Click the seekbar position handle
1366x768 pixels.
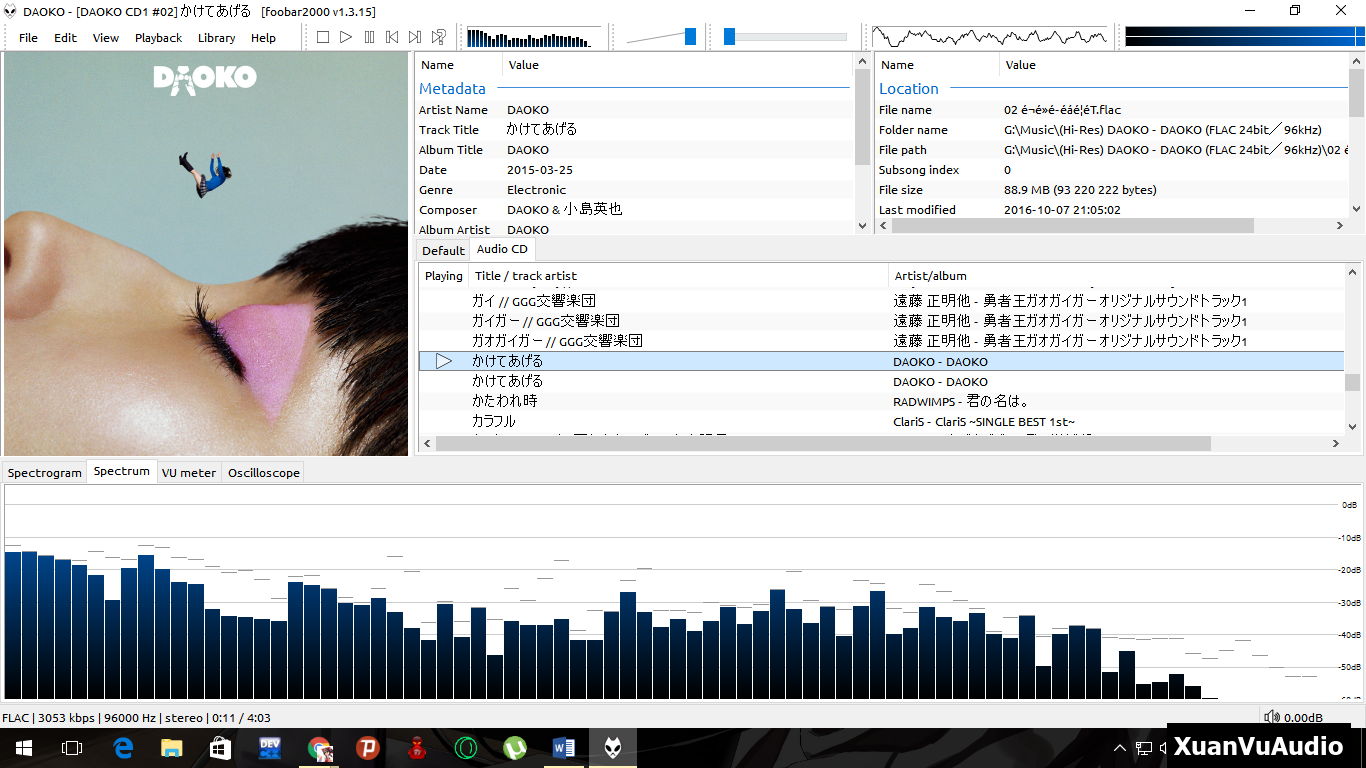(x=729, y=37)
